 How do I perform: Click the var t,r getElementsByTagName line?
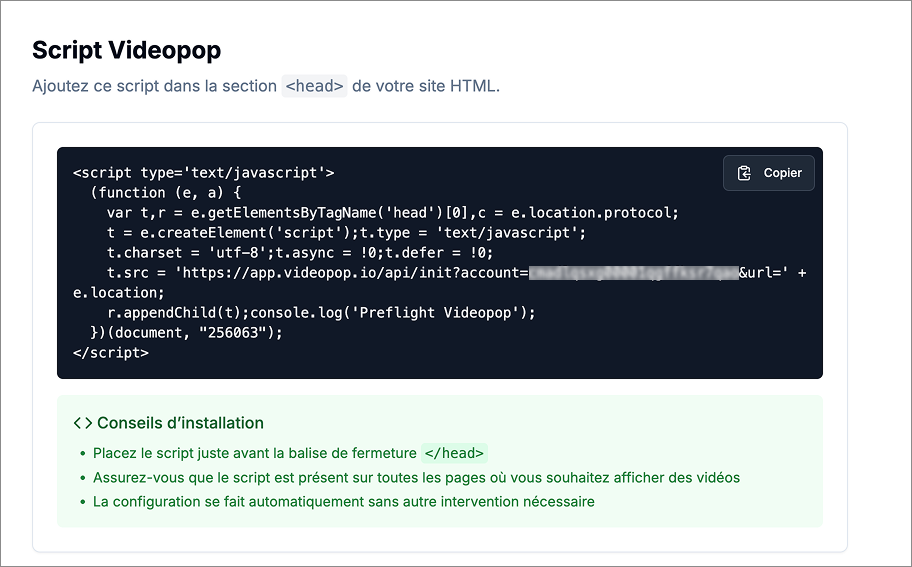coord(393,212)
